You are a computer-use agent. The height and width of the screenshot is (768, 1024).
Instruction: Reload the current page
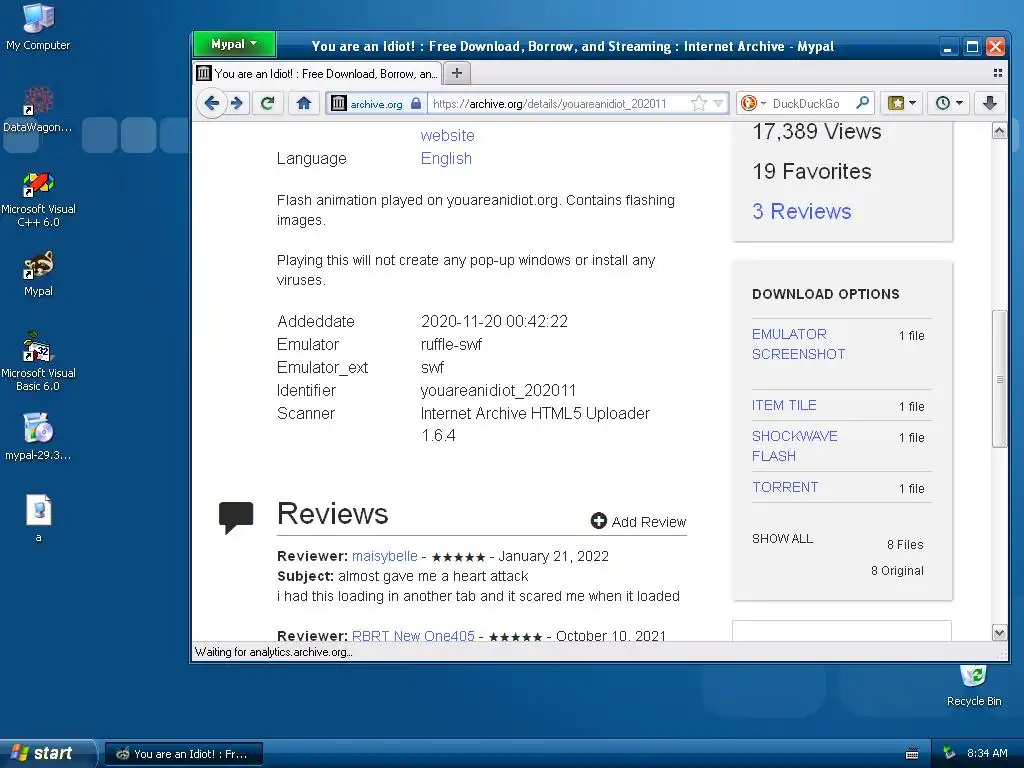coord(267,103)
